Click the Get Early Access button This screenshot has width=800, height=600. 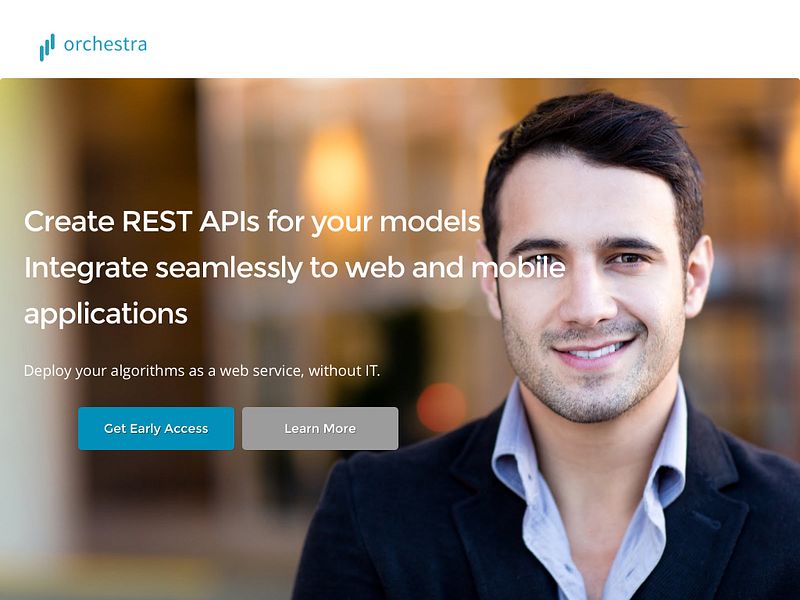[x=156, y=429]
